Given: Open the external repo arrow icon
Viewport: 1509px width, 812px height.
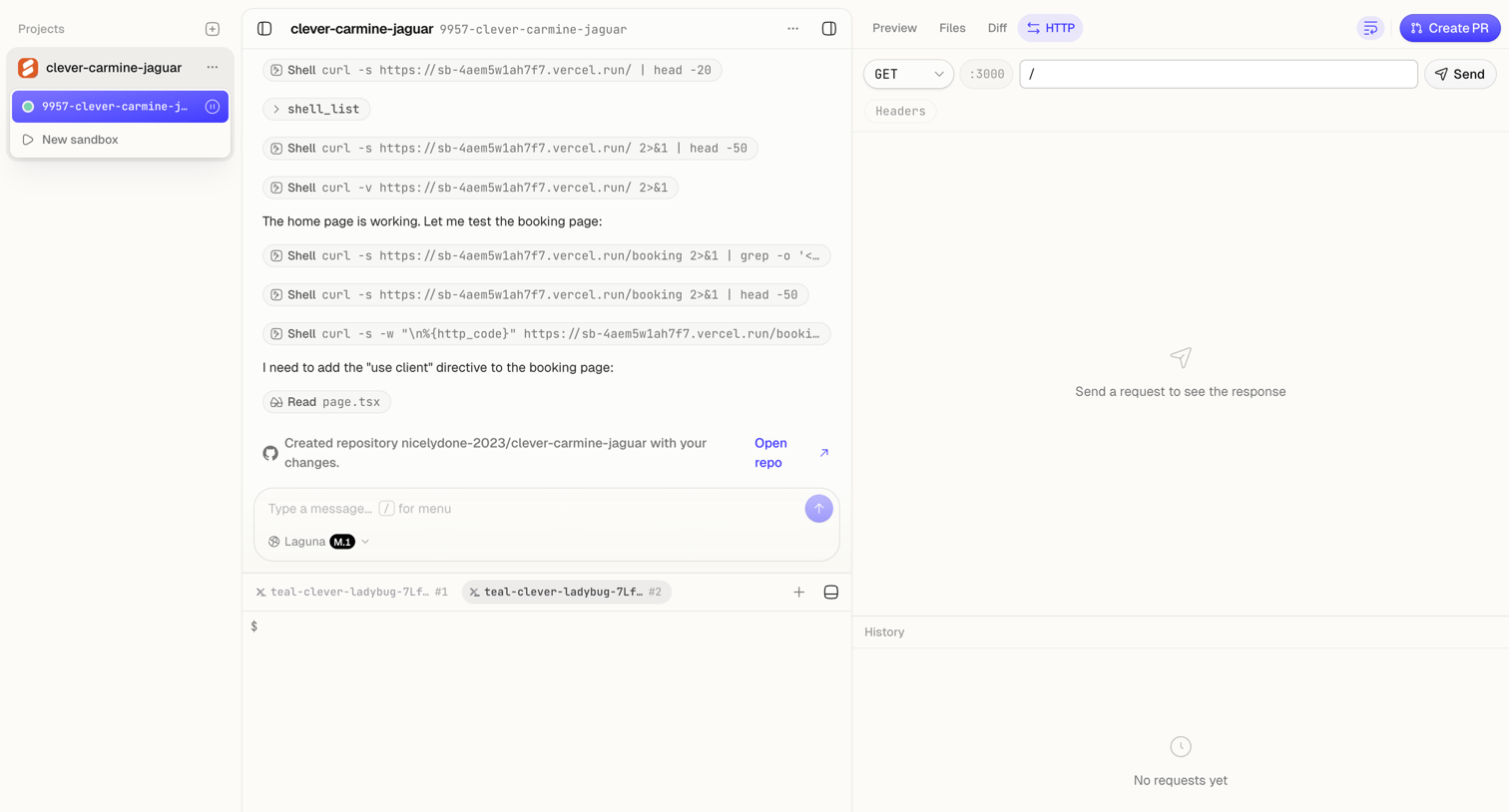Looking at the screenshot, I should [824, 453].
